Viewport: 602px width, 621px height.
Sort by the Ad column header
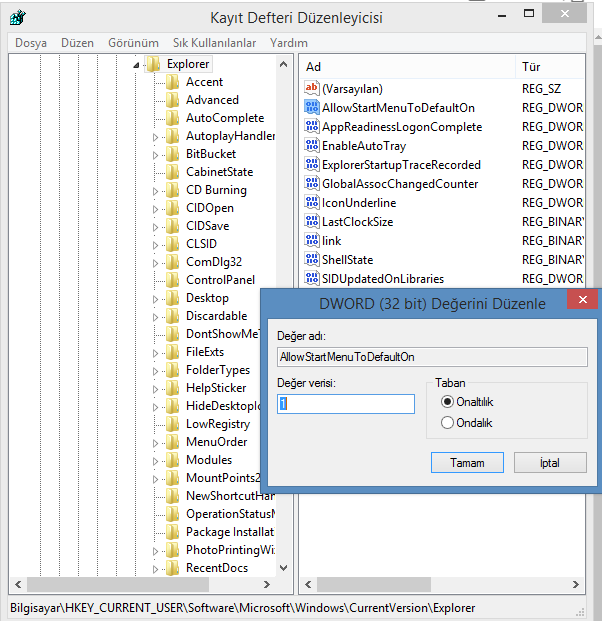tap(407, 67)
